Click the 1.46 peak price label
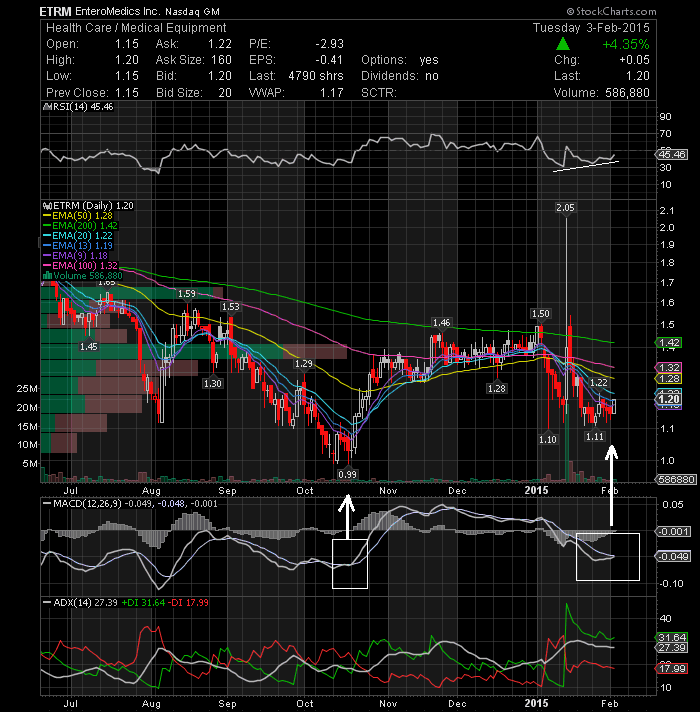Viewport: 700px width, 712px height. tap(441, 323)
